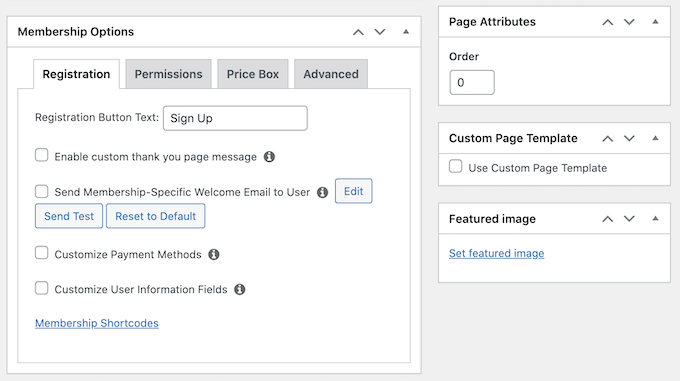This screenshot has height=381, width=680.
Task: Open the Price Box tab
Action: [253, 74]
